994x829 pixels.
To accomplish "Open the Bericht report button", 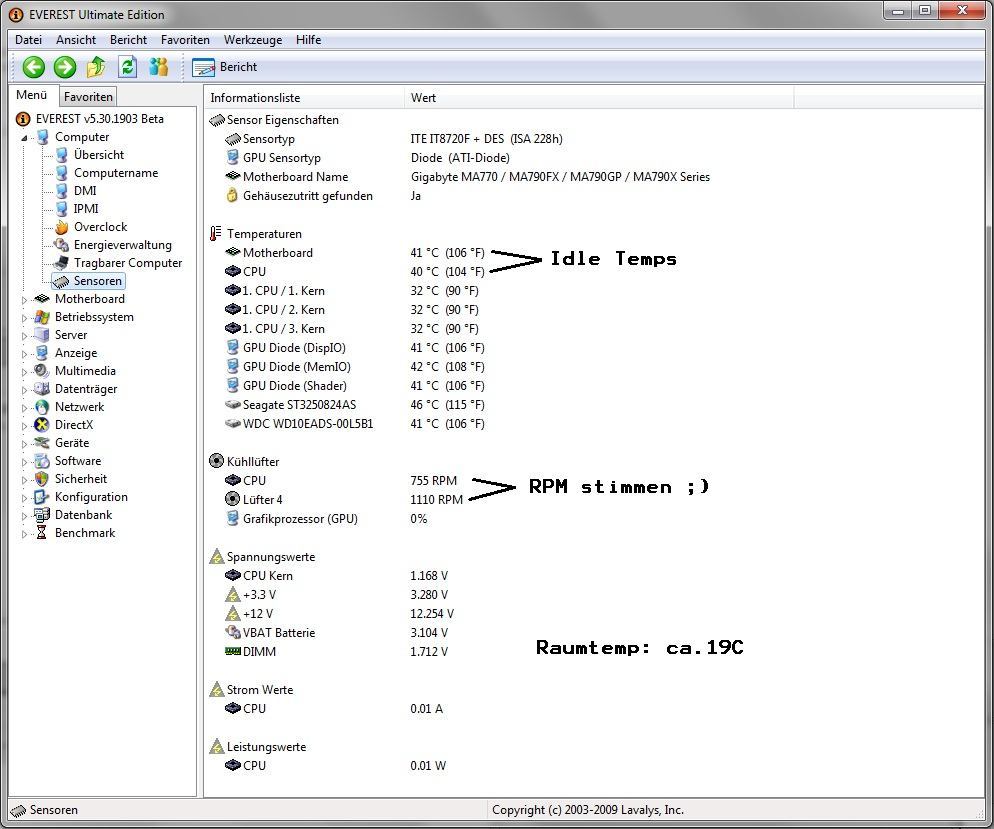I will point(225,67).
